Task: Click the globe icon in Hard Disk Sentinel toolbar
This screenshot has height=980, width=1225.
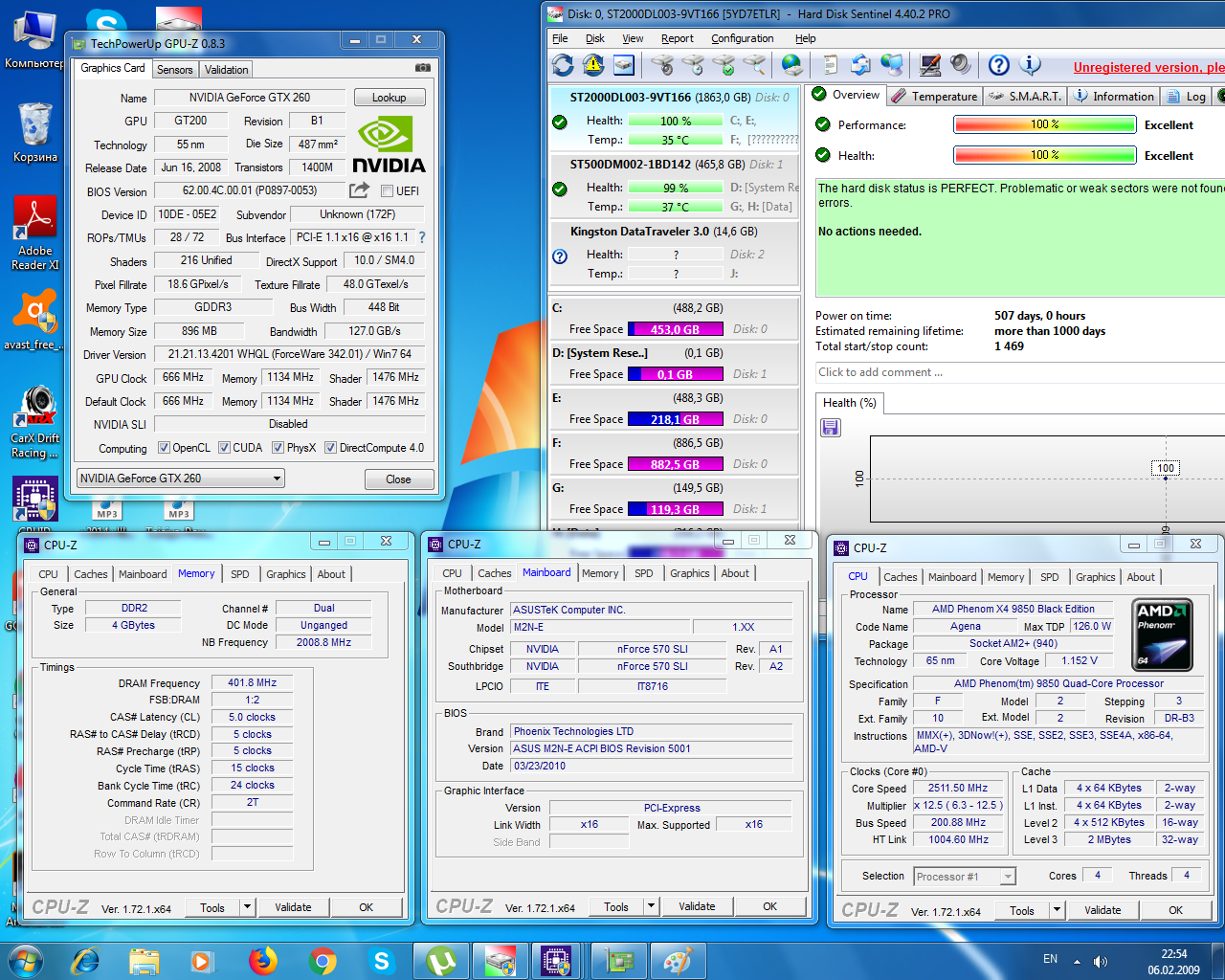Action: pos(791,65)
